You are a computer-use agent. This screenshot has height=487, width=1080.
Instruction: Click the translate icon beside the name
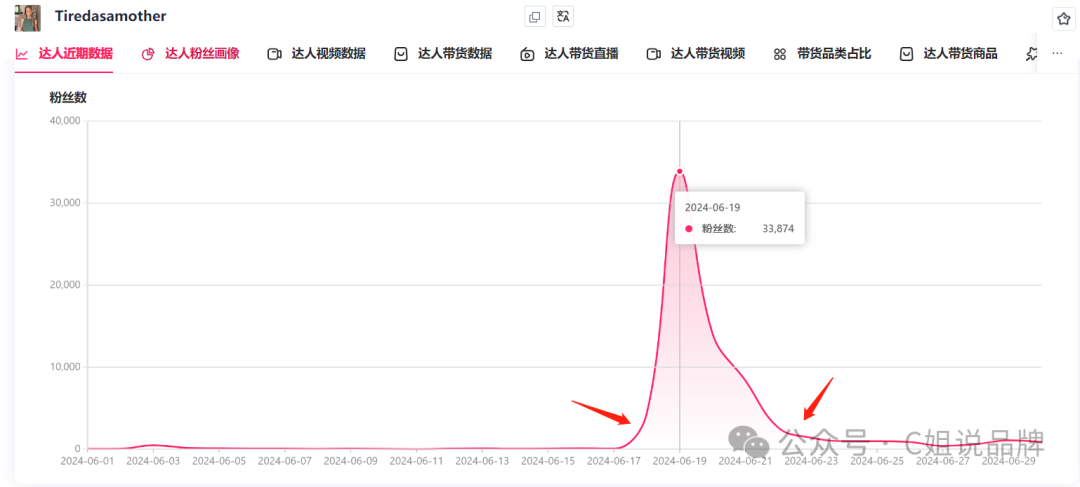(563, 17)
